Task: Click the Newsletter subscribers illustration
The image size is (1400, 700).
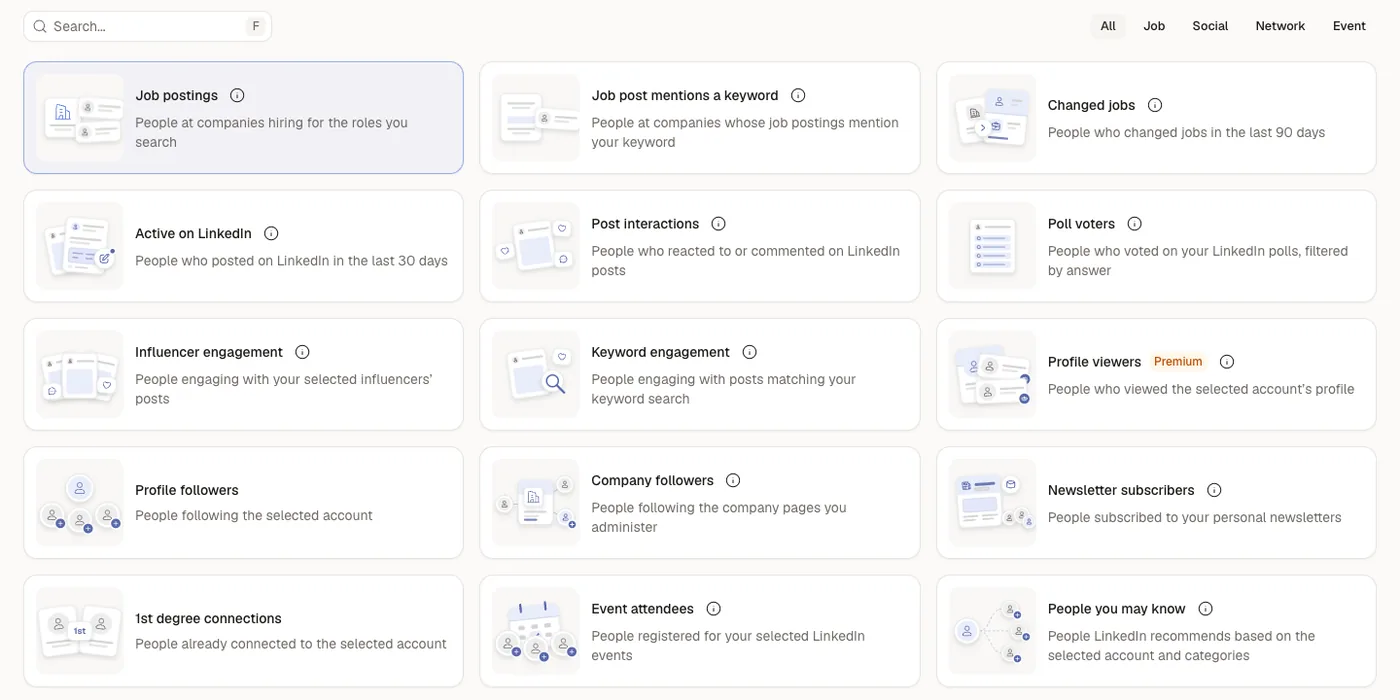Action: click(x=992, y=503)
